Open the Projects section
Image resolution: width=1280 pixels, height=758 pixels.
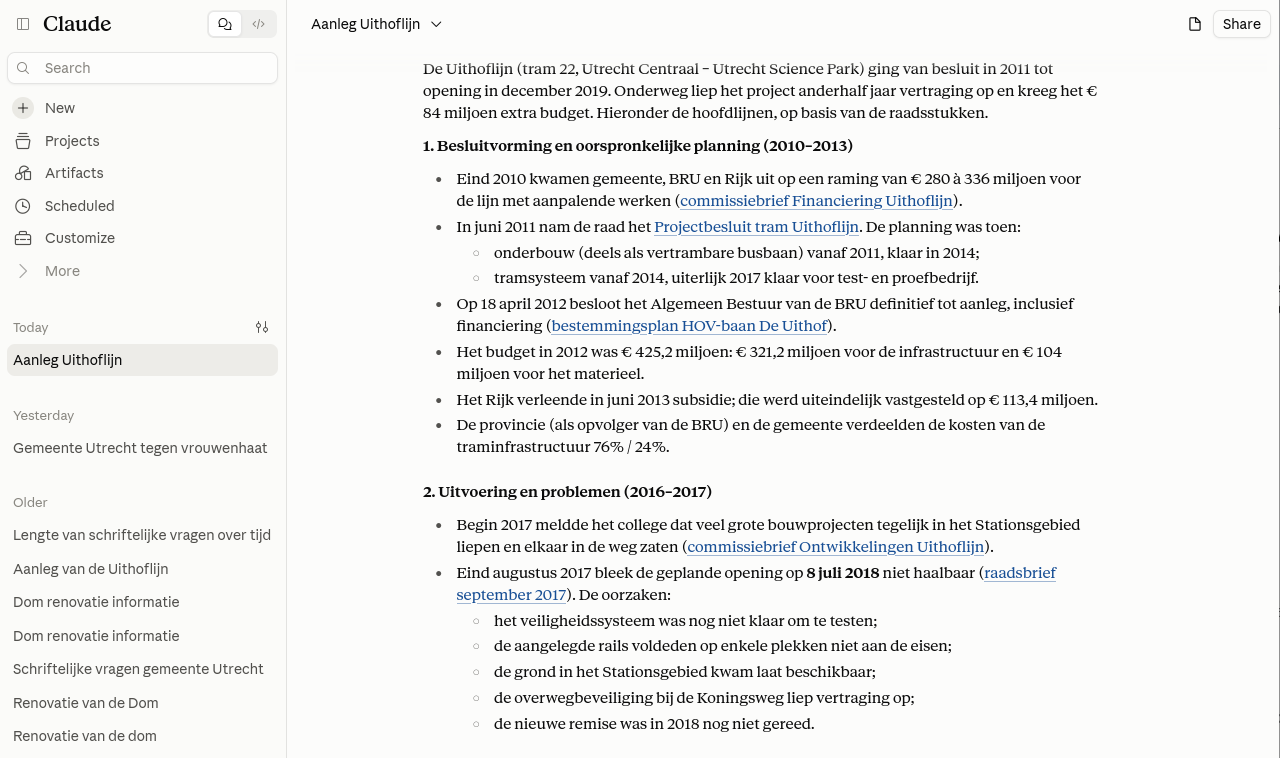coord(142,141)
